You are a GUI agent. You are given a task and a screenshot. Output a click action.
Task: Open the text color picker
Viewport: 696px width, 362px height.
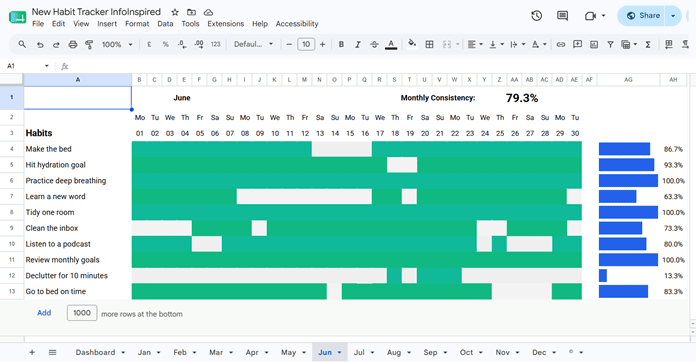391,44
